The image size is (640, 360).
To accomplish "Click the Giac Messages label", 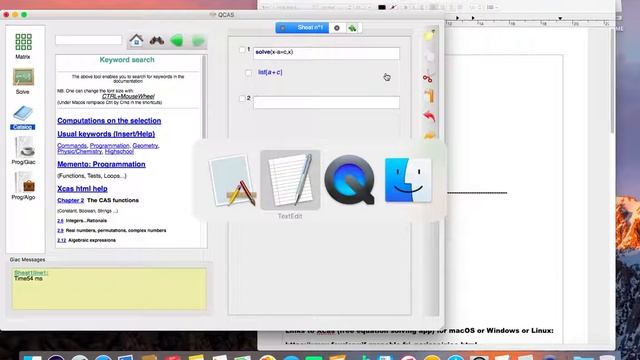I will click(x=27, y=260).
